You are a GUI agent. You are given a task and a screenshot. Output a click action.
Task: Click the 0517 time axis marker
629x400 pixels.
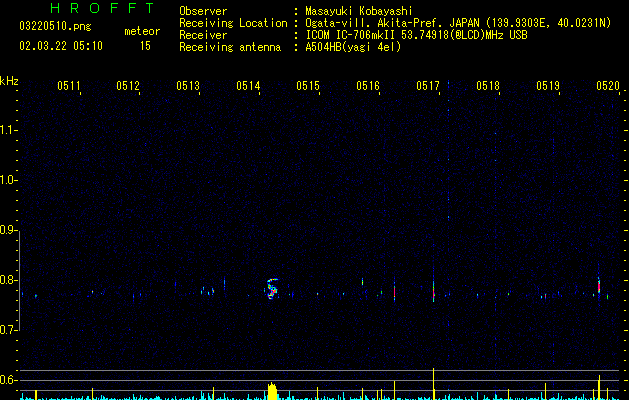tap(428, 86)
